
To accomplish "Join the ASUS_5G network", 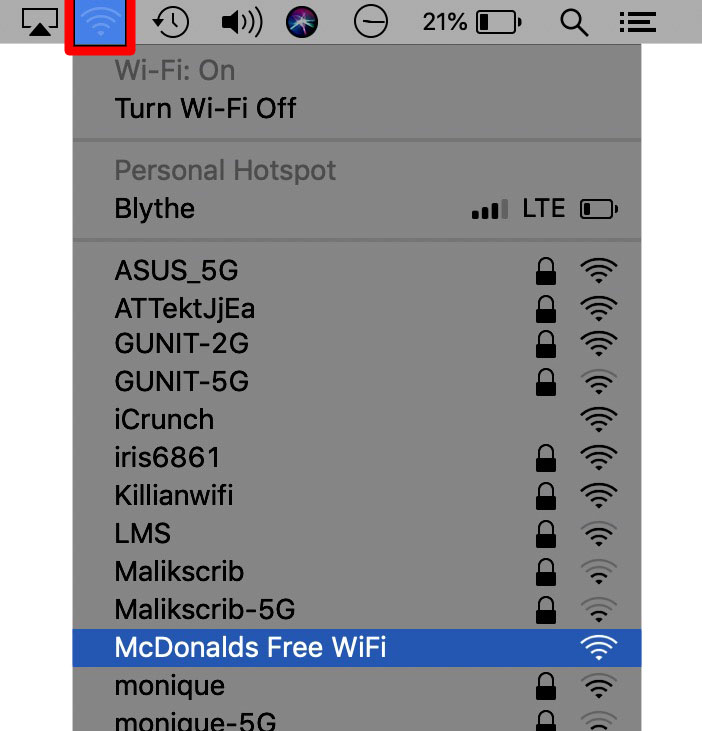I will point(357,270).
